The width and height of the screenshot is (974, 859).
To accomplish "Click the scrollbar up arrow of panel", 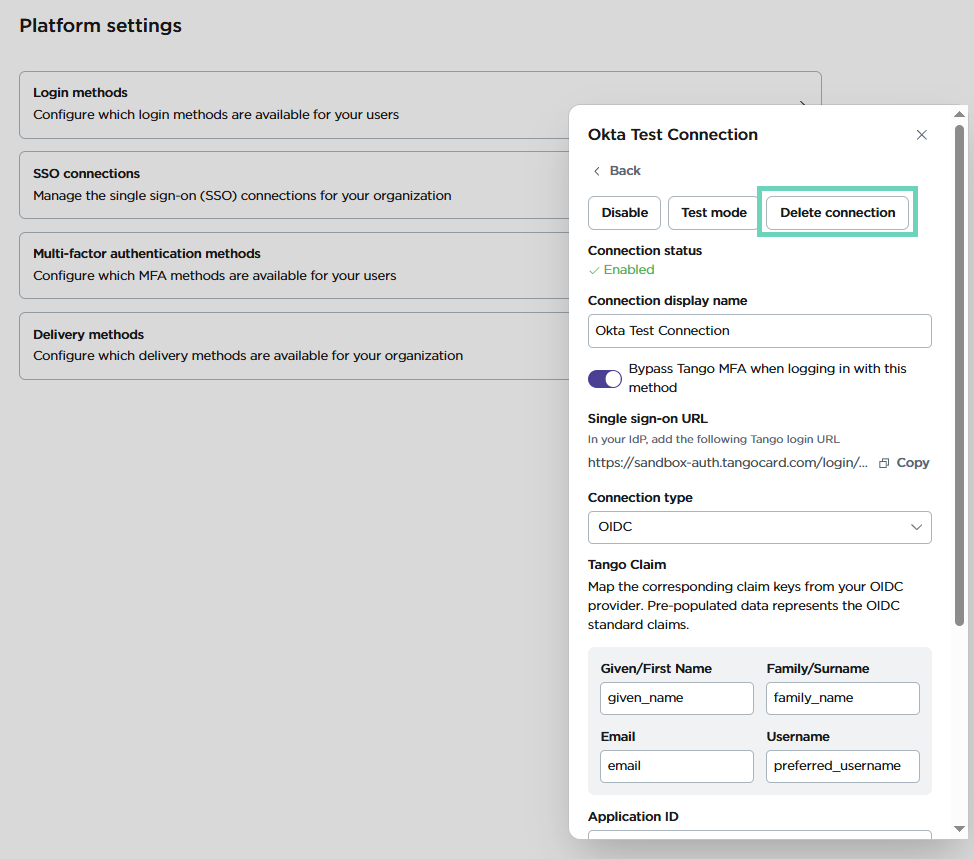I will (x=959, y=114).
